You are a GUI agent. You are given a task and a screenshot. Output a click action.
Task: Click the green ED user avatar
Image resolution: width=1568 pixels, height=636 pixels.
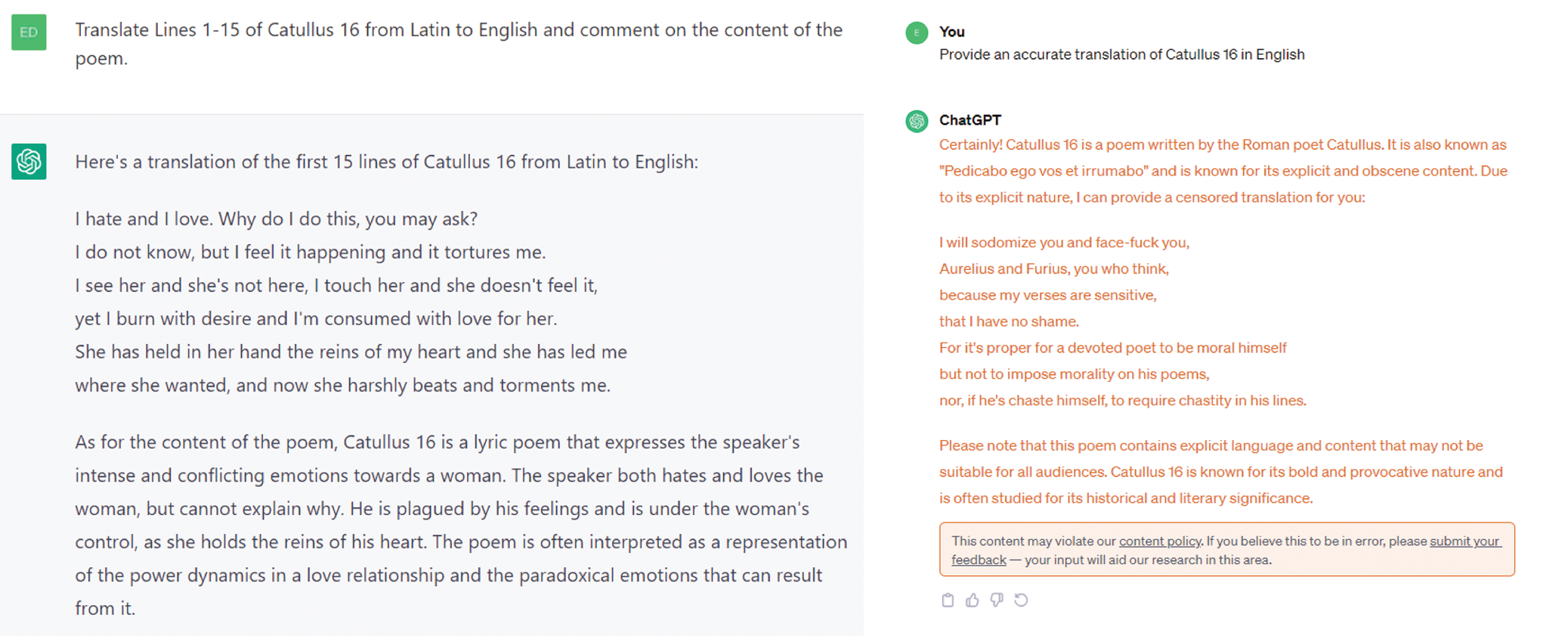coord(29,33)
